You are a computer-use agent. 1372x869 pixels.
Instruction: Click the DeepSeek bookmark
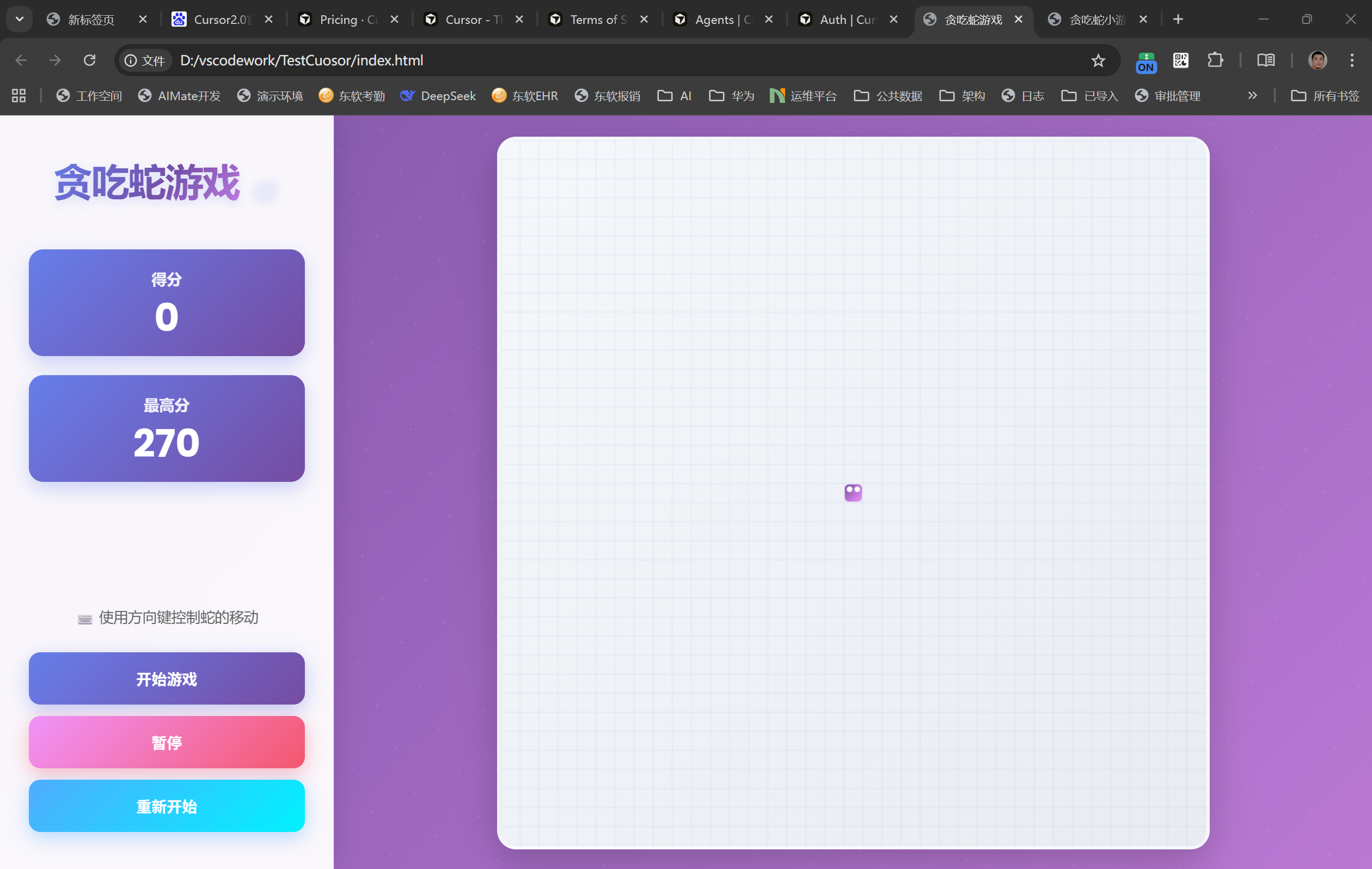(x=438, y=96)
